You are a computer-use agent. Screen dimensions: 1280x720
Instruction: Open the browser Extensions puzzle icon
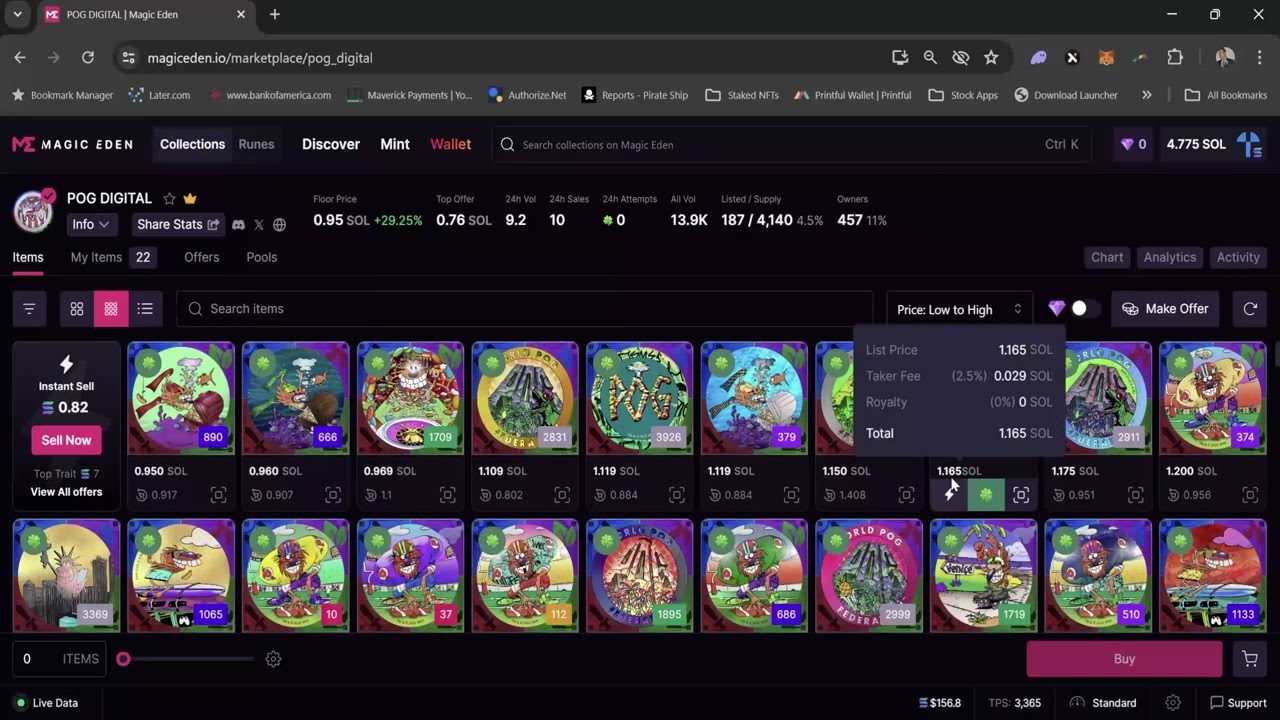[1175, 58]
